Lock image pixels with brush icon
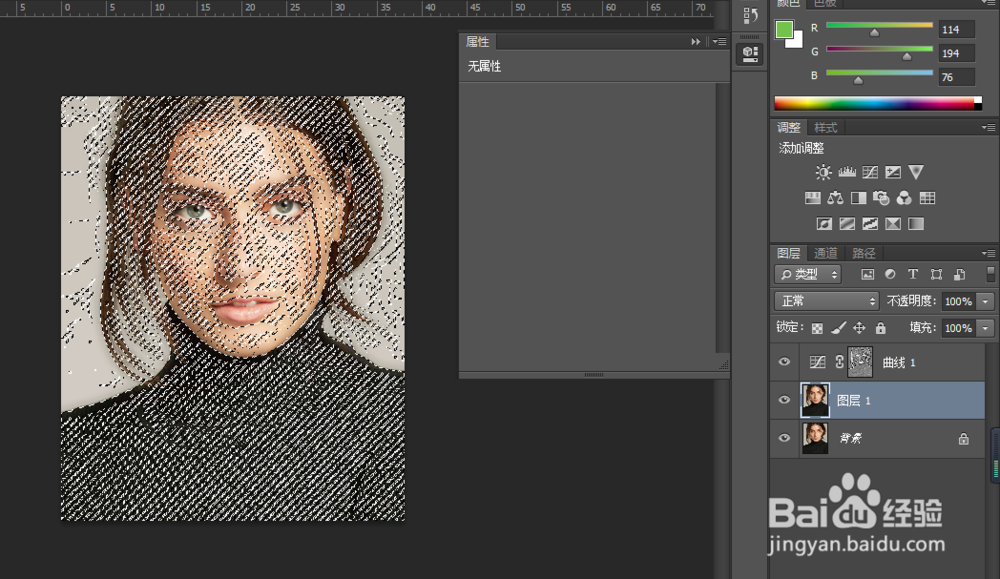 click(x=839, y=328)
